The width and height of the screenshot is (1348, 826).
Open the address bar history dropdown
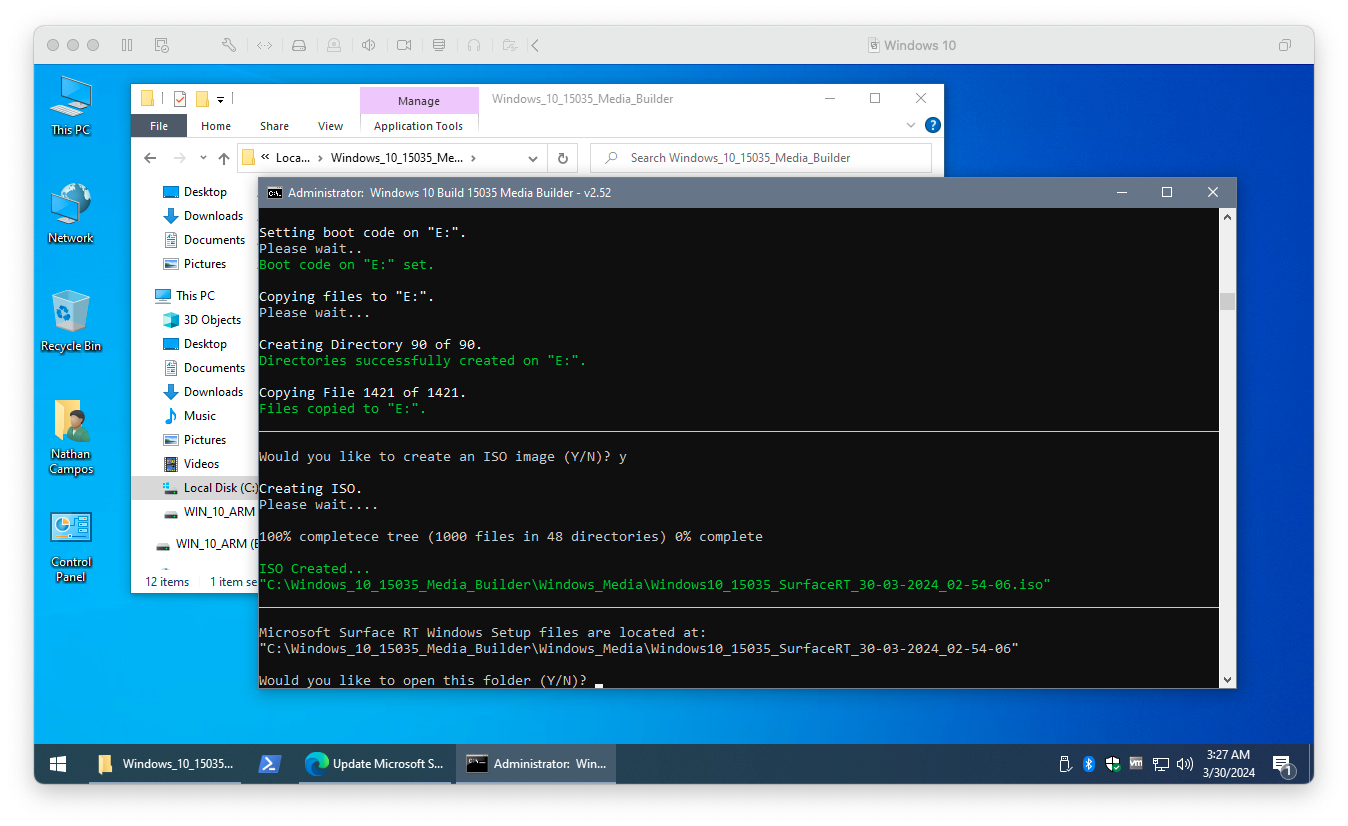click(533, 158)
